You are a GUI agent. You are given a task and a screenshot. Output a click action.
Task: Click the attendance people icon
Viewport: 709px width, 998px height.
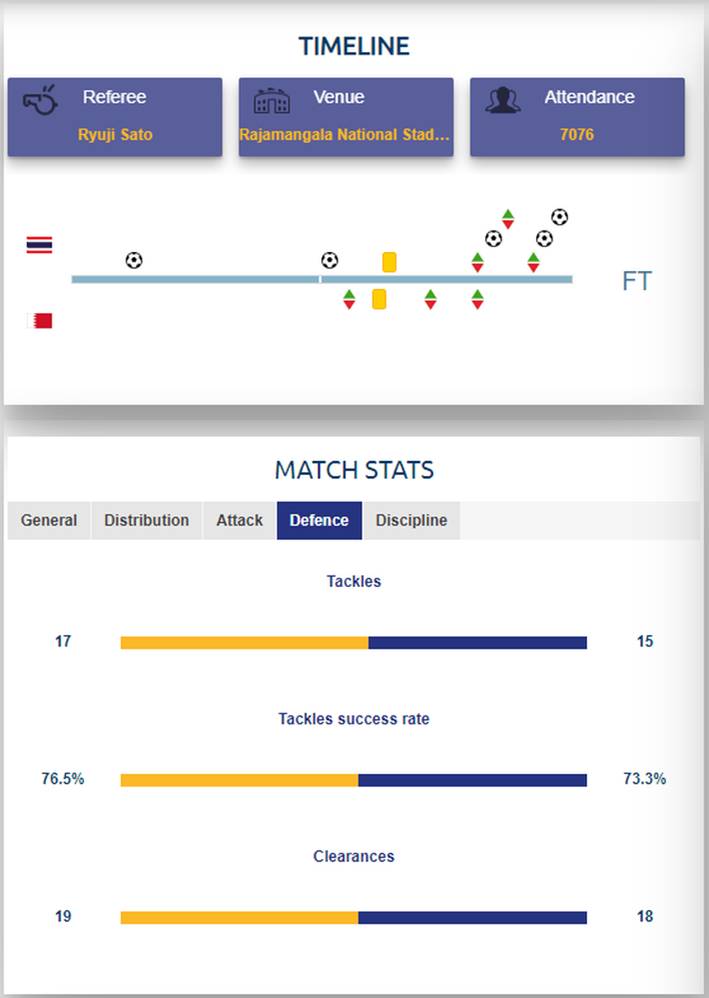click(x=503, y=101)
